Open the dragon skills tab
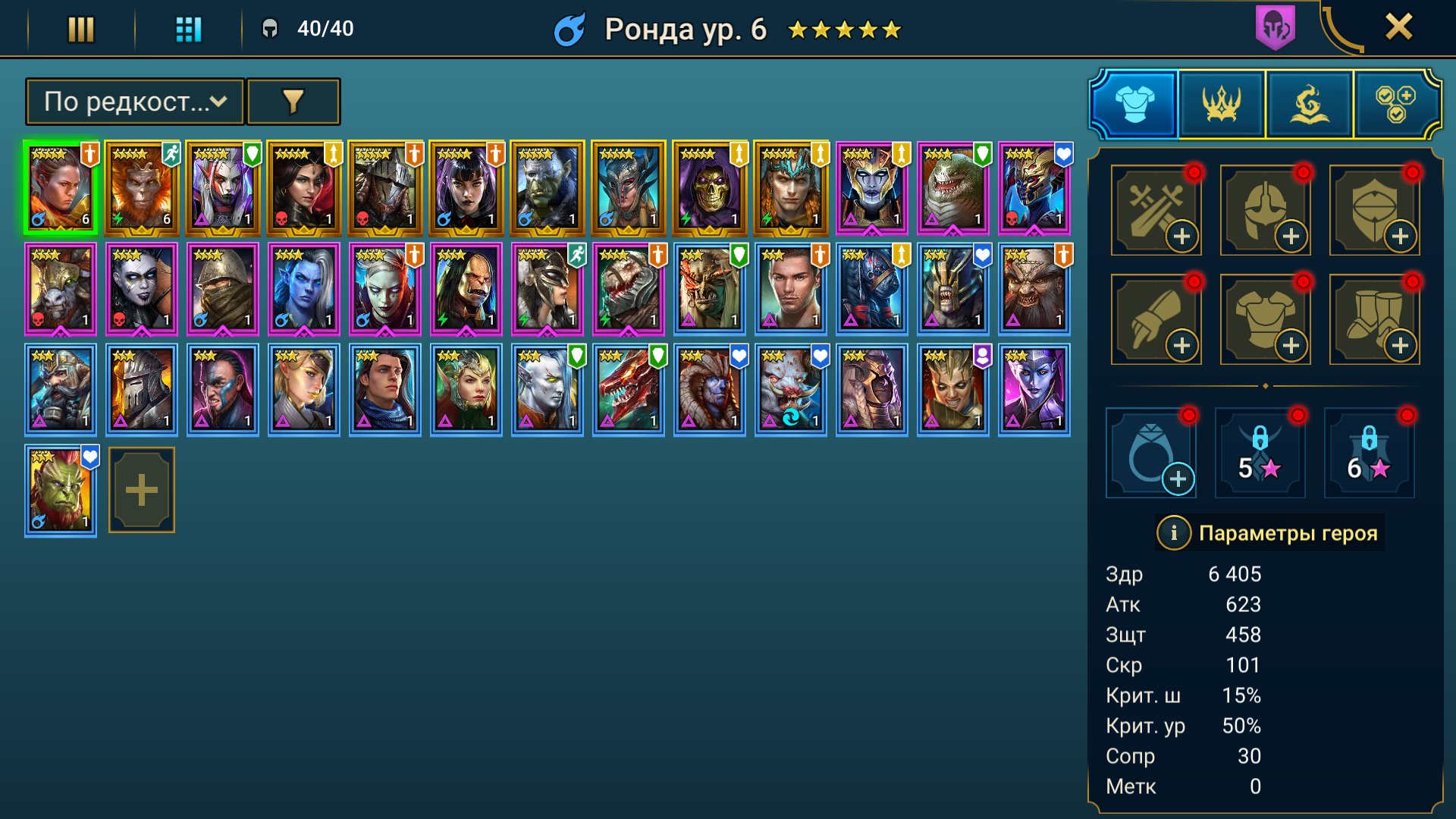Viewport: 1456px width, 819px height. click(x=1309, y=104)
